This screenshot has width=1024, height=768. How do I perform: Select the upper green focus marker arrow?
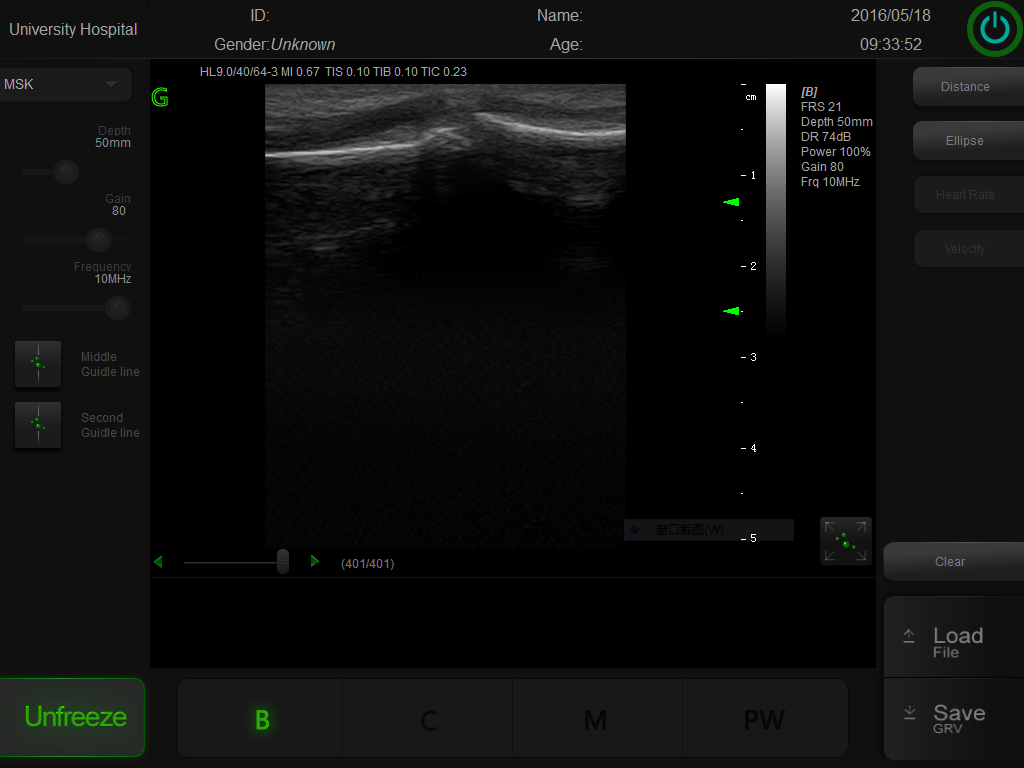point(731,202)
